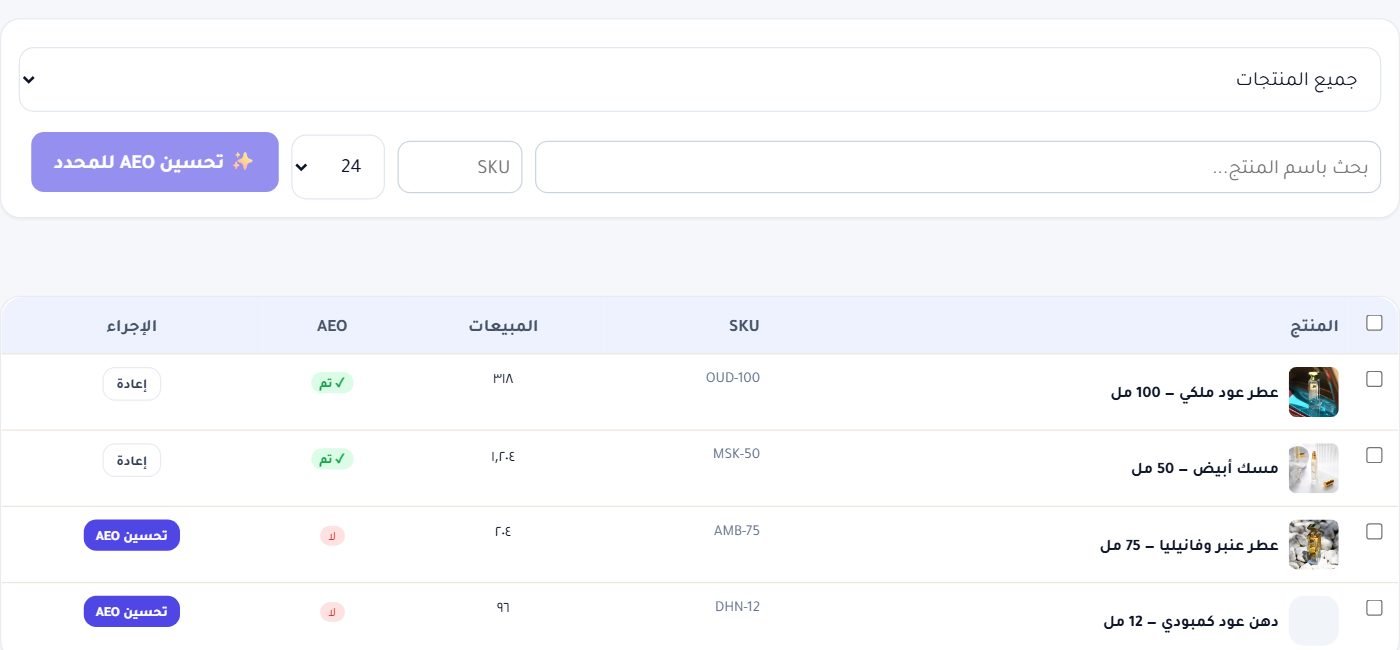Viewport: 1400px width, 650px height.
Task: Open thumbnail of مسك أبيض product
Action: (1314, 468)
